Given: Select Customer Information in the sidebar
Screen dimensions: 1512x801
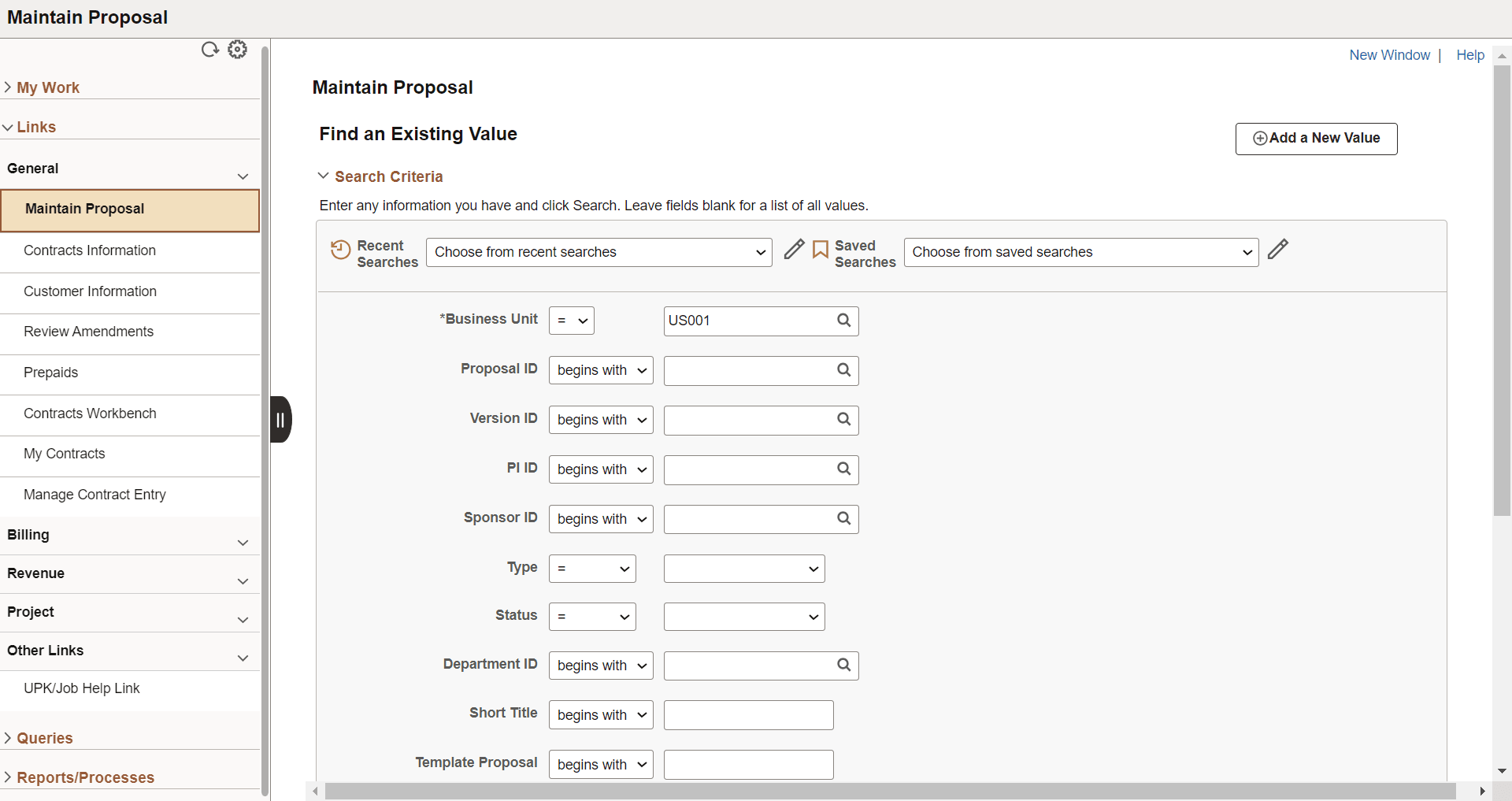Looking at the screenshot, I should [x=90, y=291].
